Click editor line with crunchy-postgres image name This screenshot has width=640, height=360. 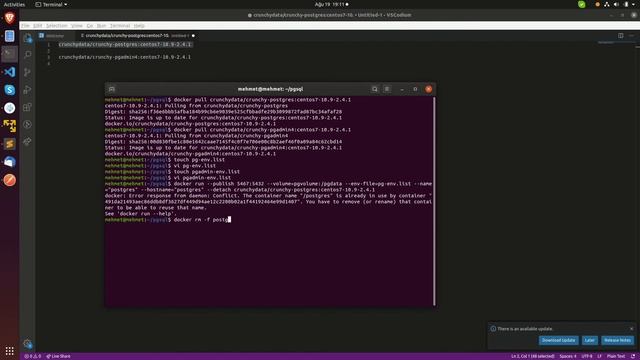125,44
